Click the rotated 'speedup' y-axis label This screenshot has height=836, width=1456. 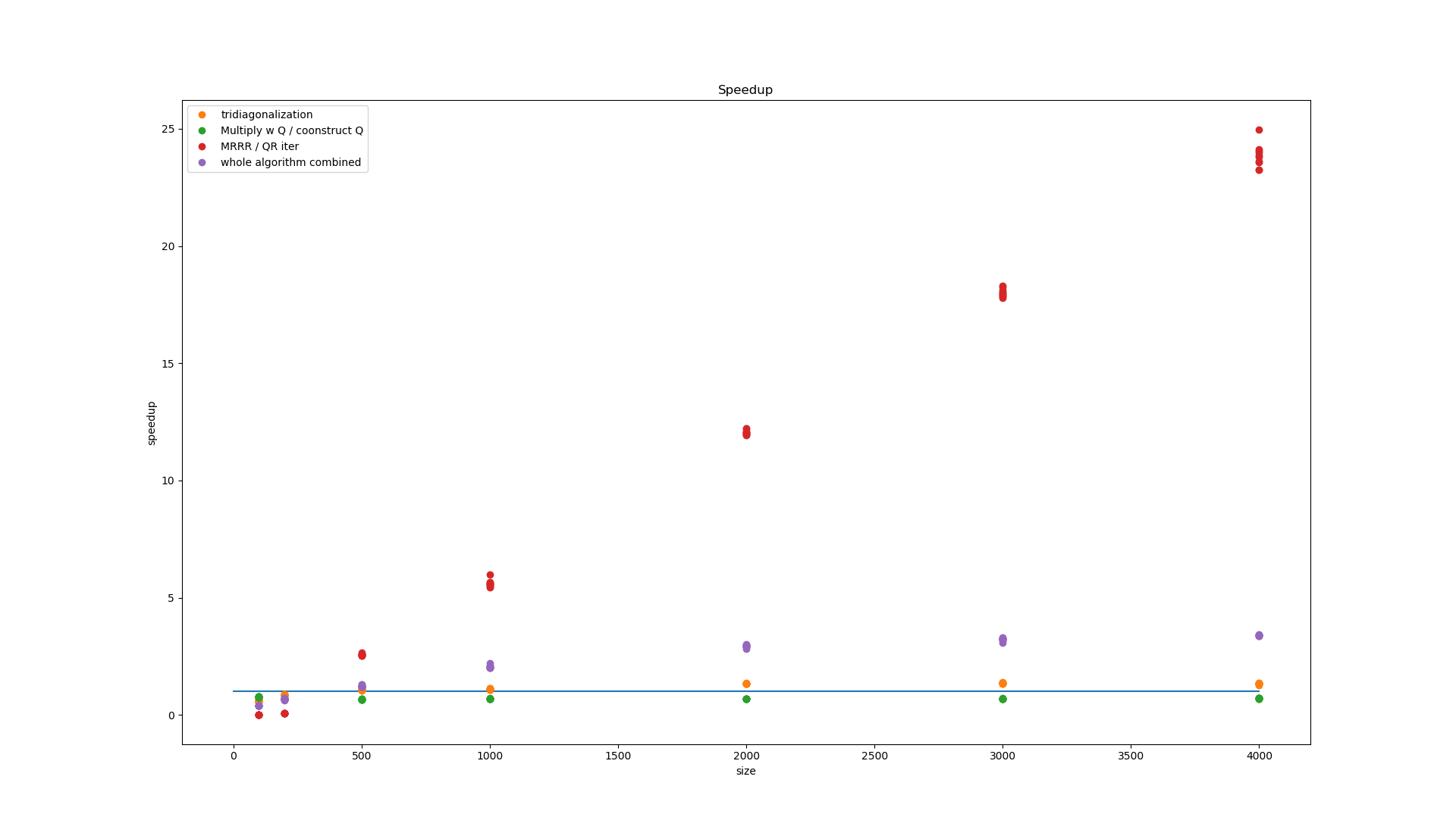click(152, 423)
